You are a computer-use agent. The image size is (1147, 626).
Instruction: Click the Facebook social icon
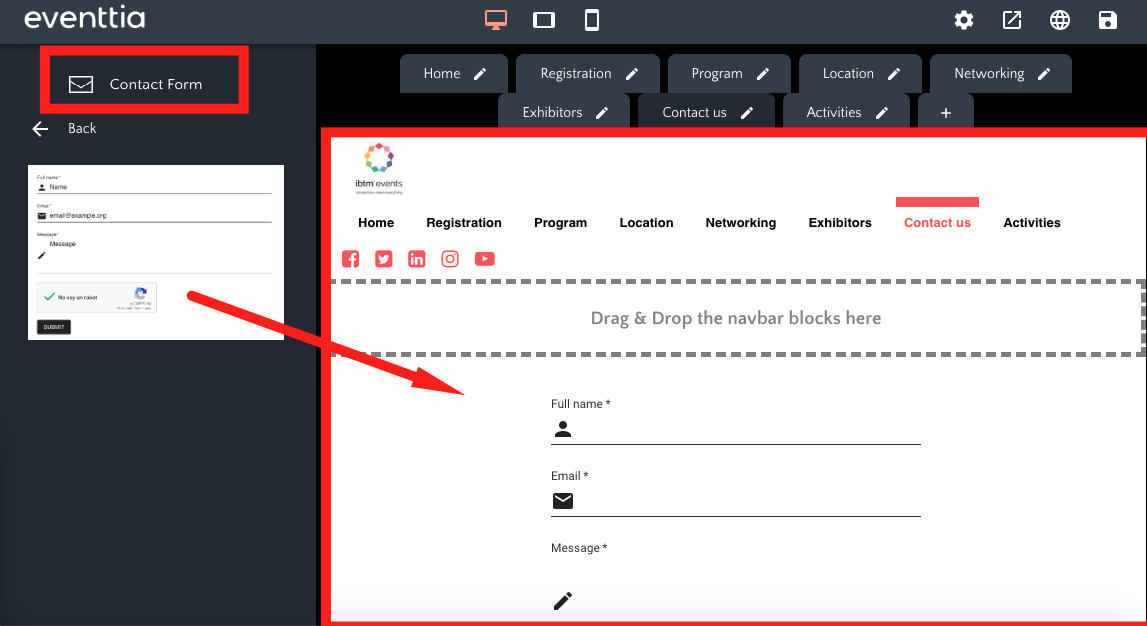351,259
